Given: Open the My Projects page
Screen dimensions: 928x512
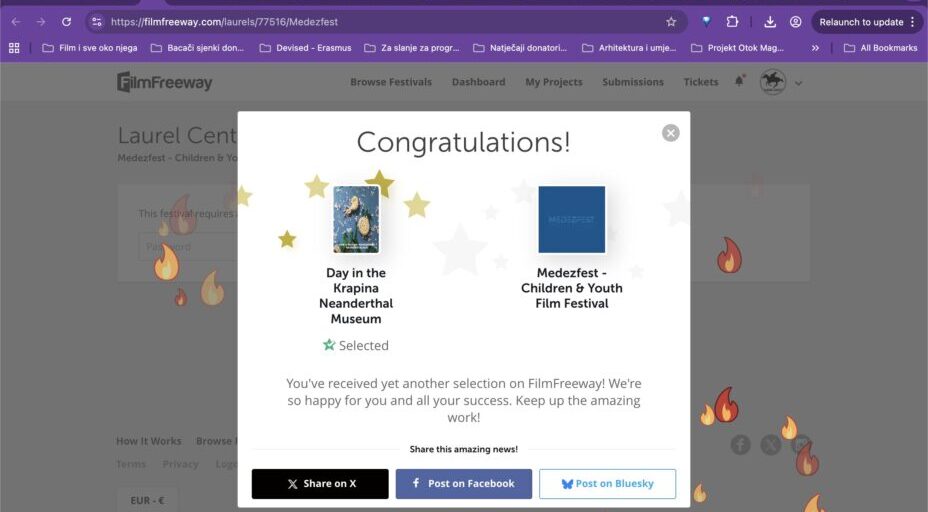Looking at the screenshot, I should point(553,82).
